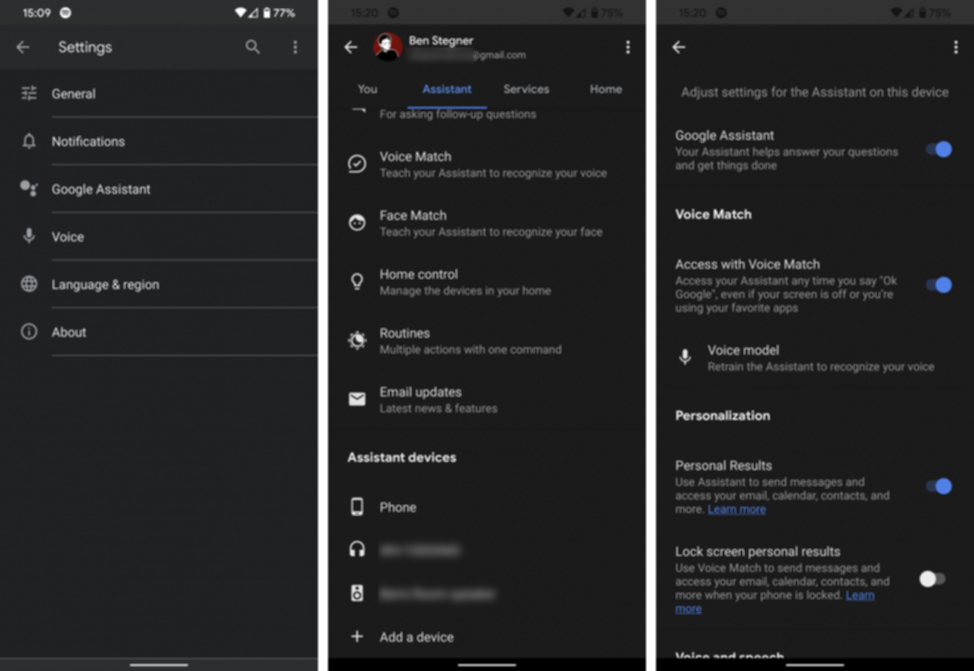The image size is (974, 671).
Task: Open Routines option
Action: pyautogui.click(x=487, y=340)
